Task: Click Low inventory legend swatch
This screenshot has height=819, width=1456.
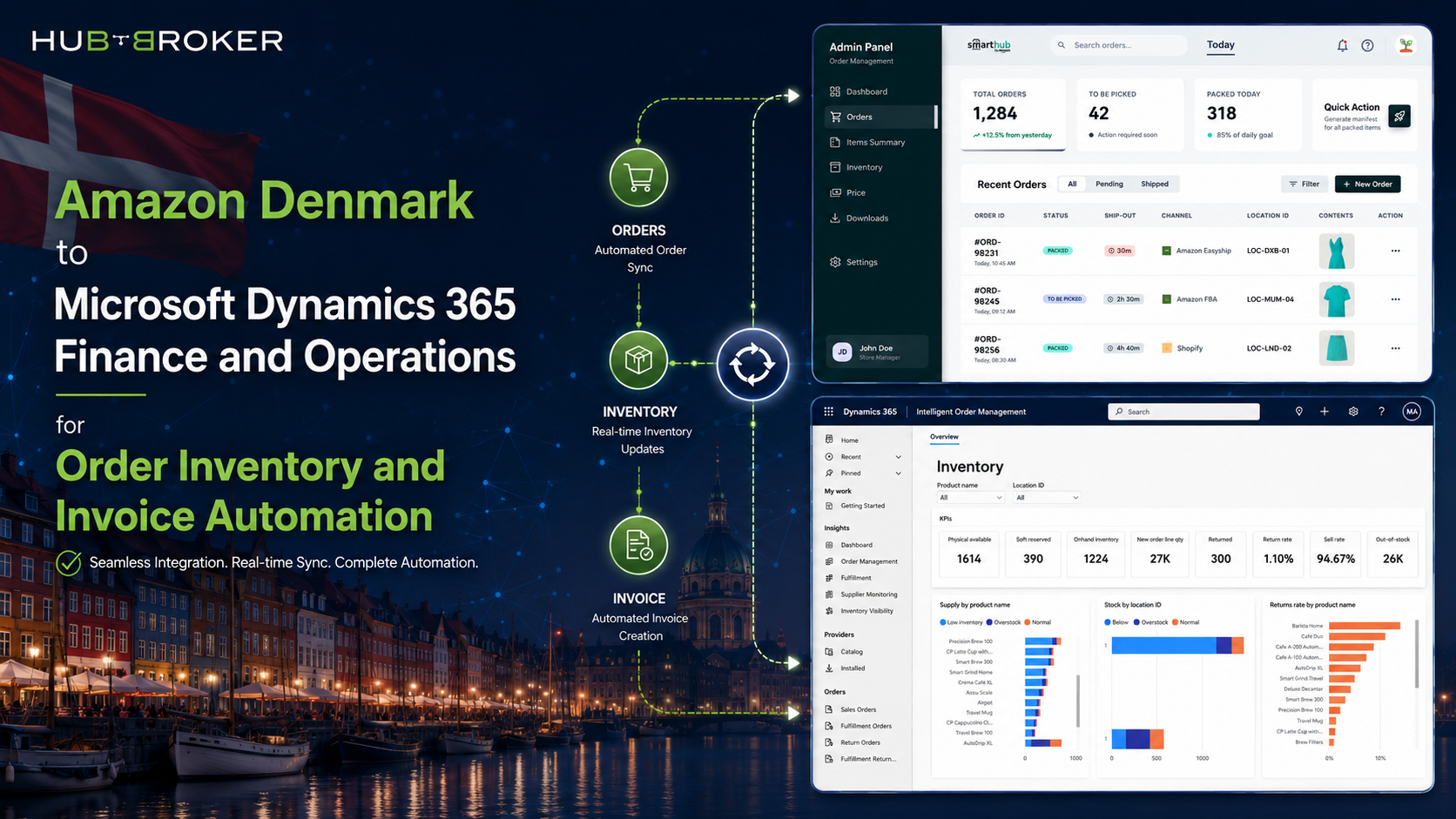Action: [x=943, y=622]
